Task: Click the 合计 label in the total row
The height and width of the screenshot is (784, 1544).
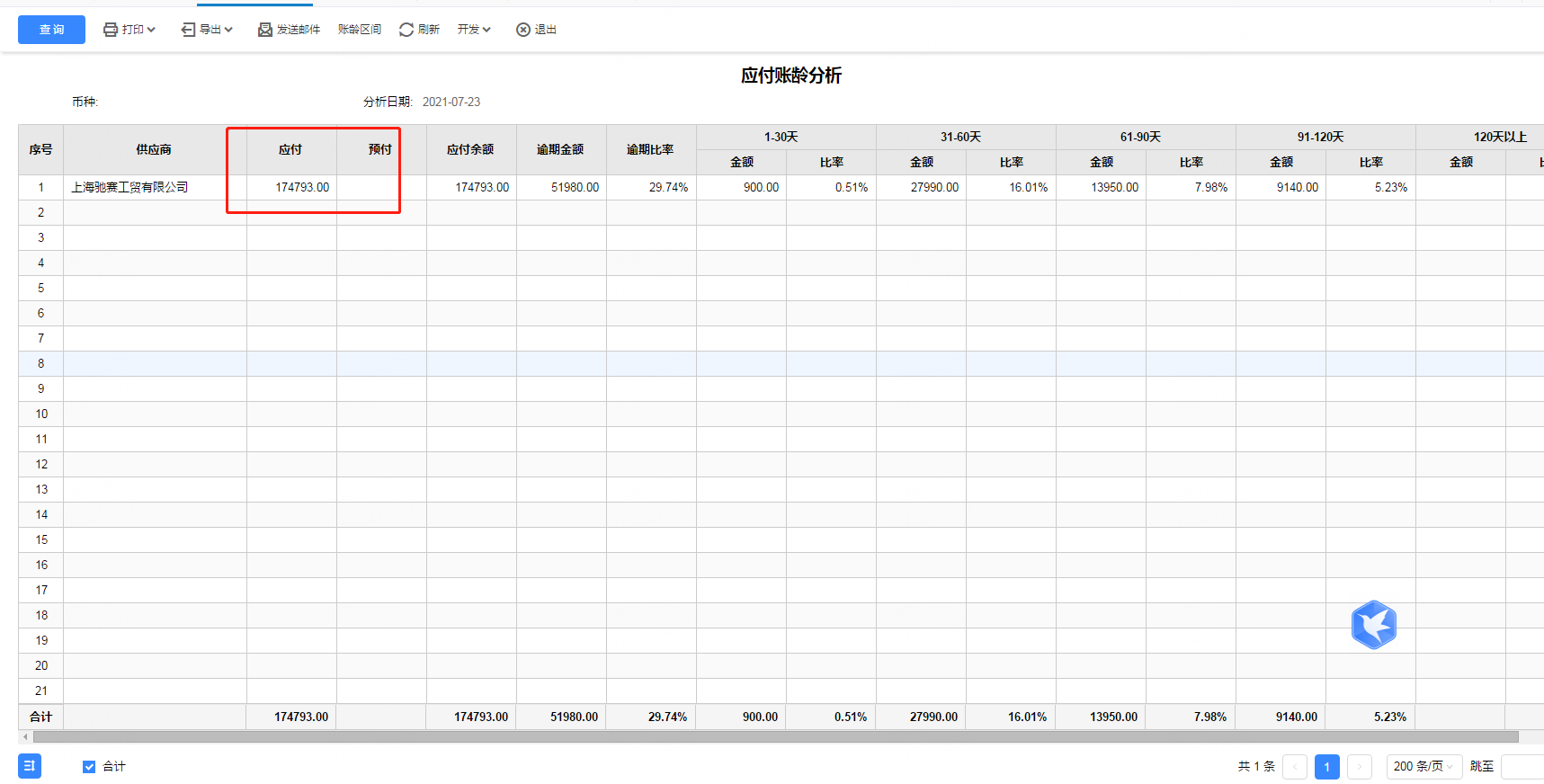Action: point(40,717)
